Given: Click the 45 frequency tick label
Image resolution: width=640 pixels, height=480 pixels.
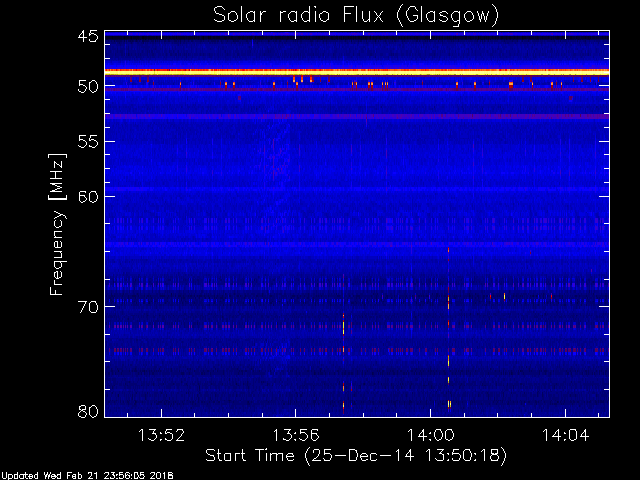Looking at the screenshot, I should pos(88,36).
